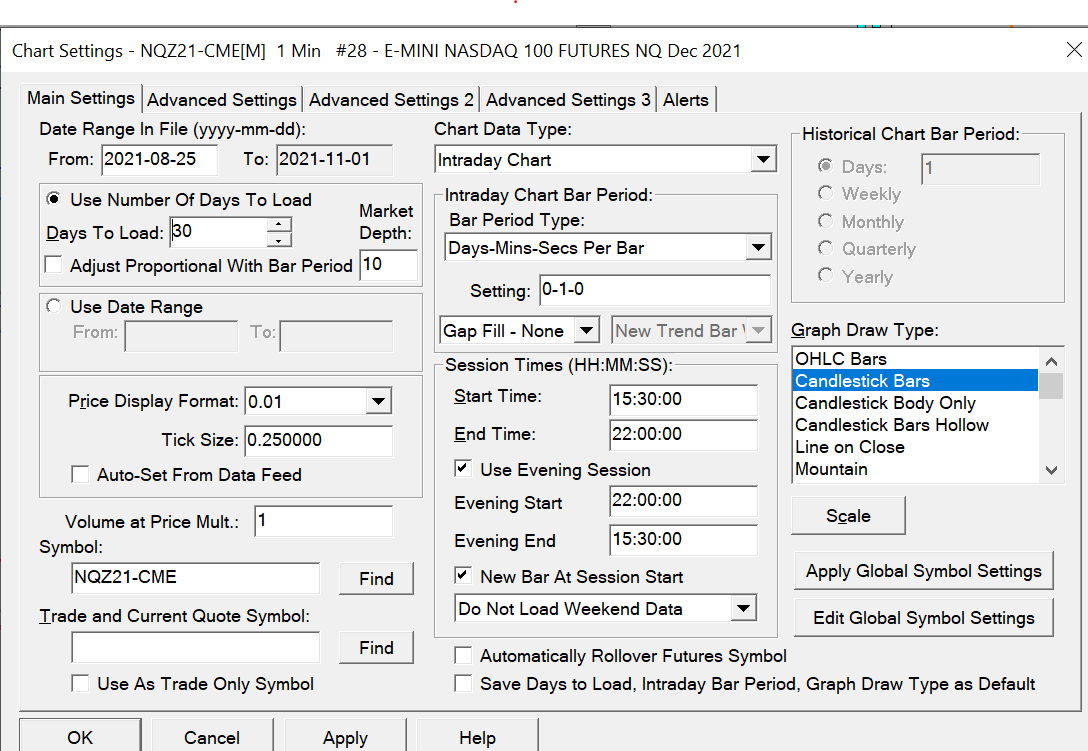Screen dimensions: 1088x751
Task: Click the session End Time field
Action: click(x=683, y=434)
